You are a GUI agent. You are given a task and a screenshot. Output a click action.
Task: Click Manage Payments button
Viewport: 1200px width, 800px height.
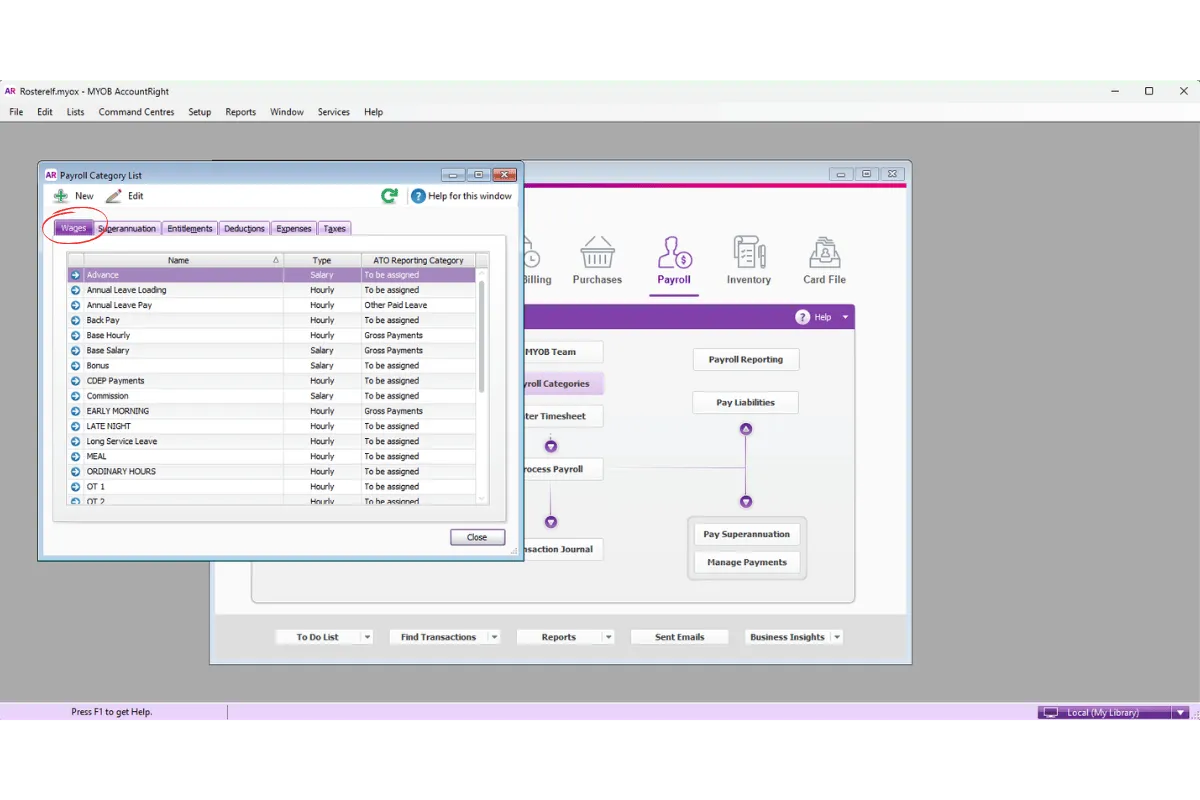point(747,562)
